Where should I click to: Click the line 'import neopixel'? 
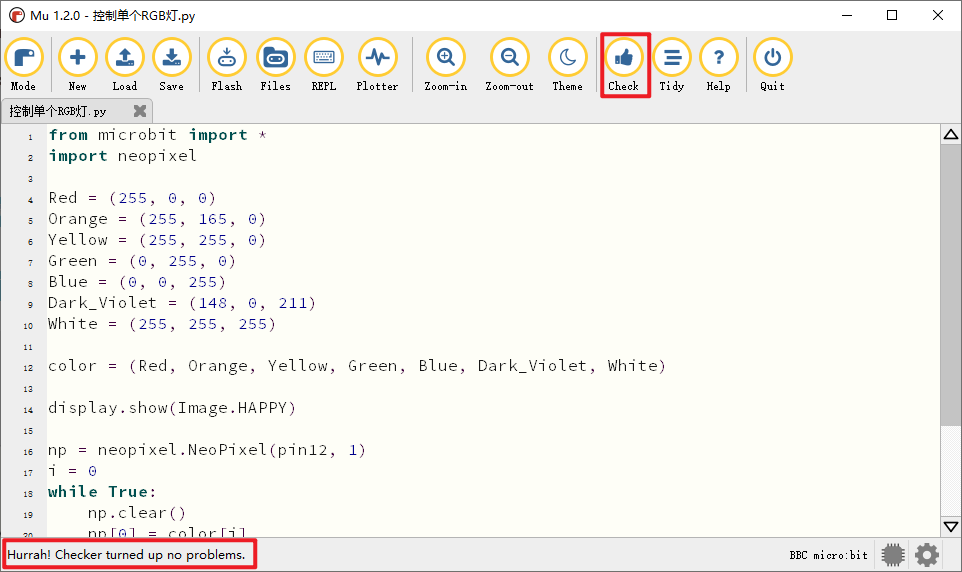123,156
